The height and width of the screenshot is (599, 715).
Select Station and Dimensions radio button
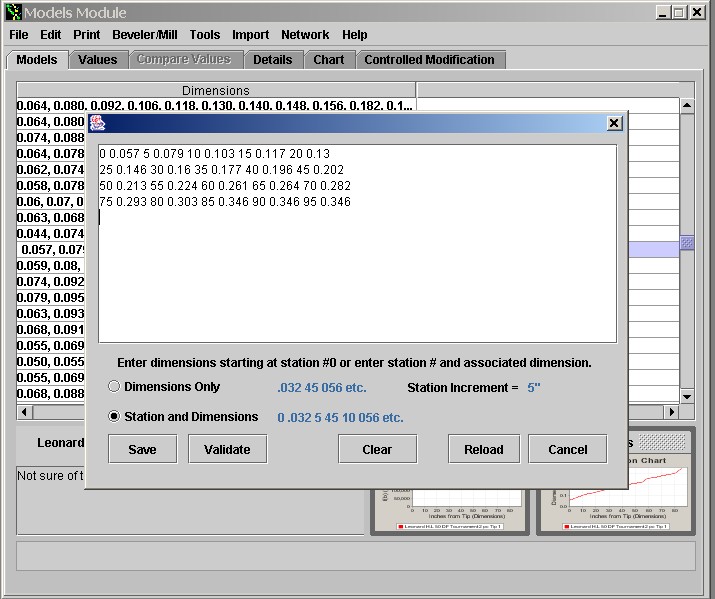click(x=114, y=417)
